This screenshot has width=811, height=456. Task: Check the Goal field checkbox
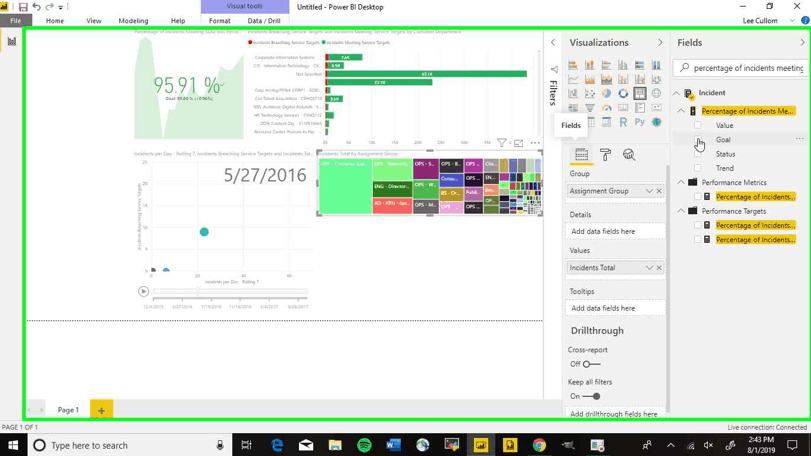pos(698,140)
